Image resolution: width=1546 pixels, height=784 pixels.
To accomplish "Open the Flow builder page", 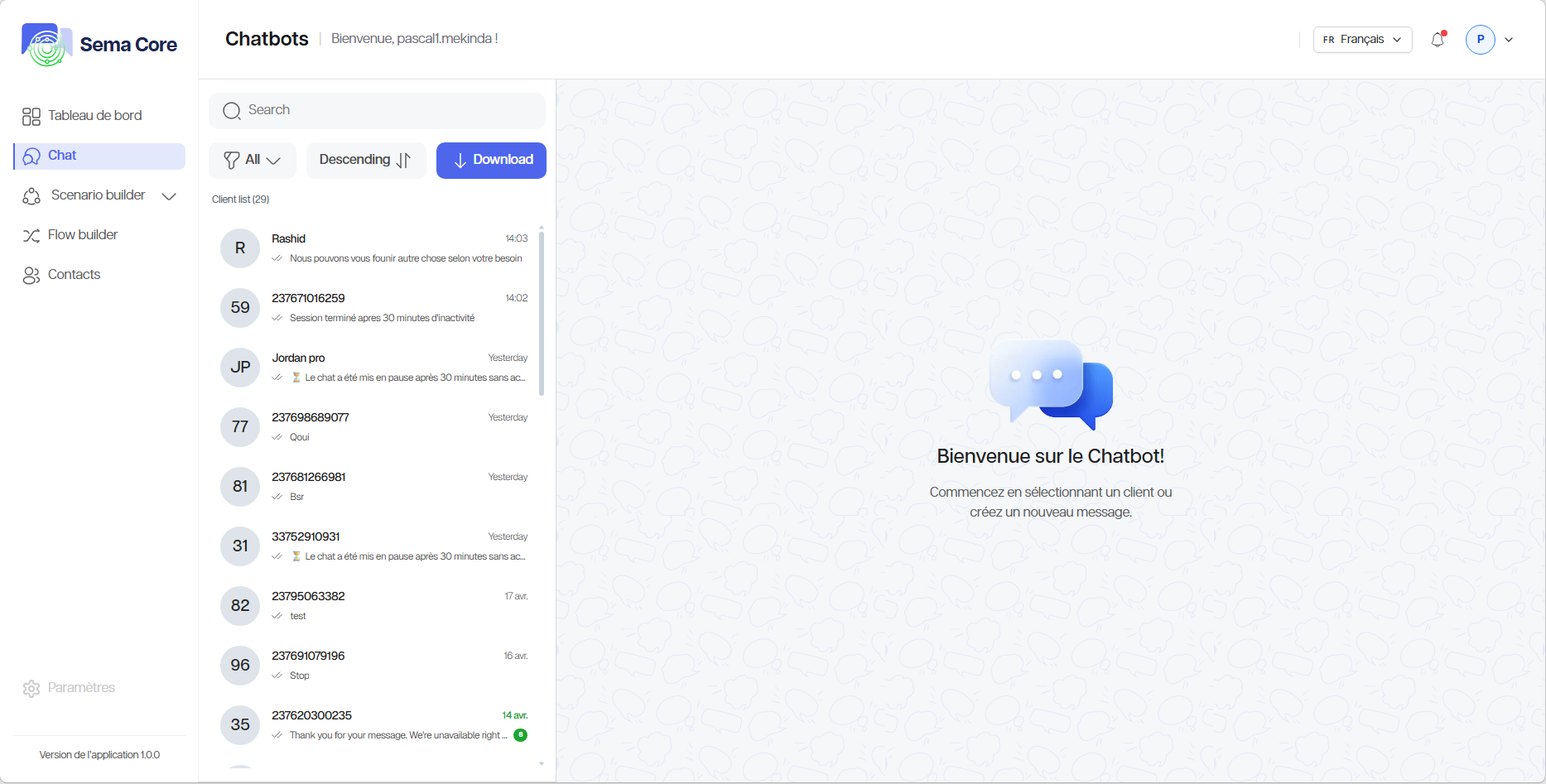I will 83,235.
